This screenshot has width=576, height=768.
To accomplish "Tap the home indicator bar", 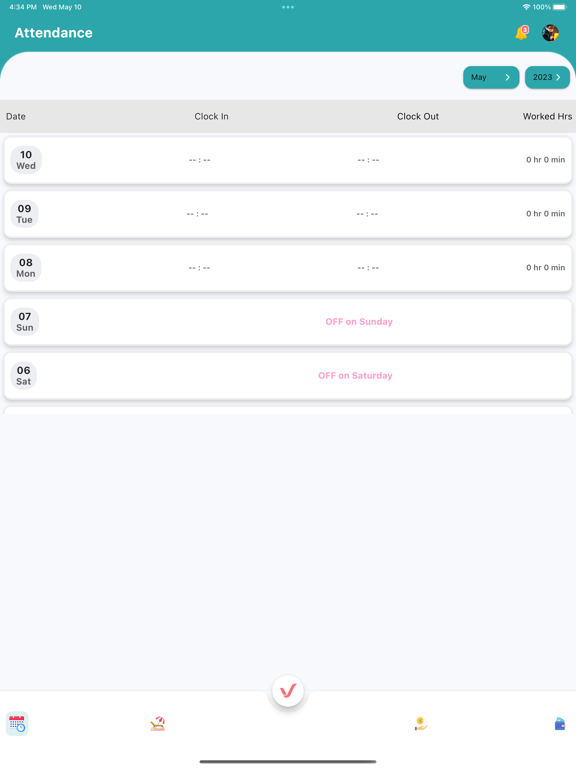I will point(288,762).
